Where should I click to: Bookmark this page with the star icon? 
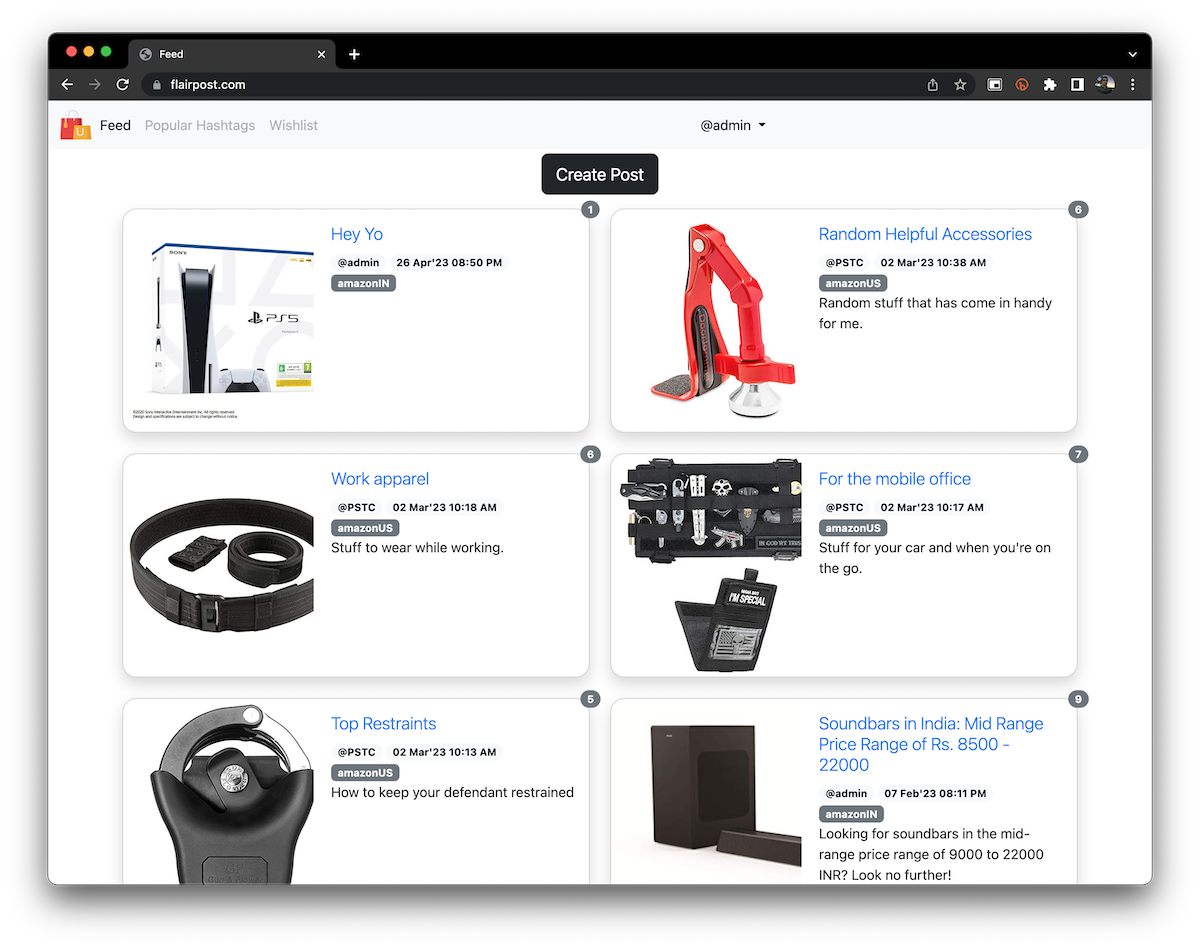pos(960,85)
